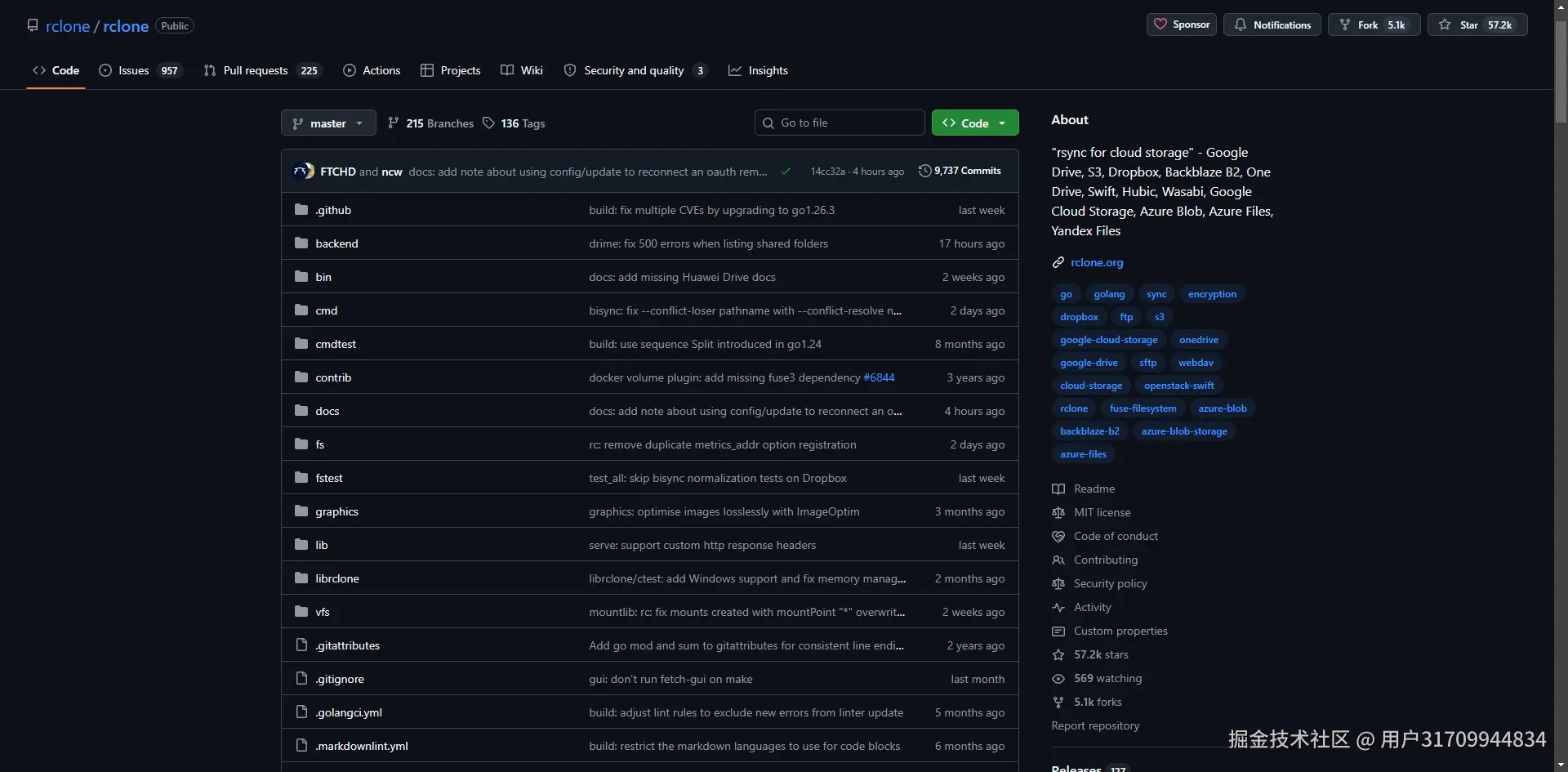
Task: Click the graphics folder icon
Action: (301, 511)
